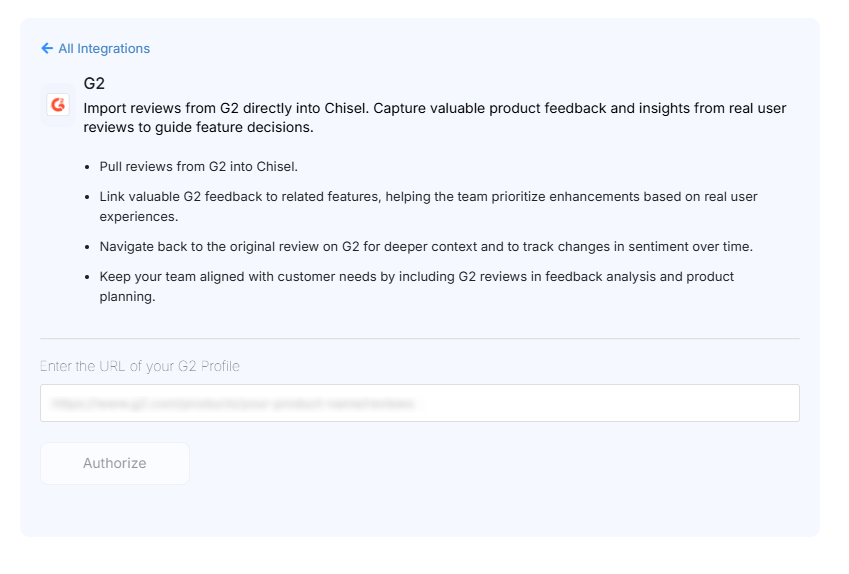849x574 pixels.
Task: Click the bullet dot before 'Link valuable G2 feedback'
Action: coord(87,197)
